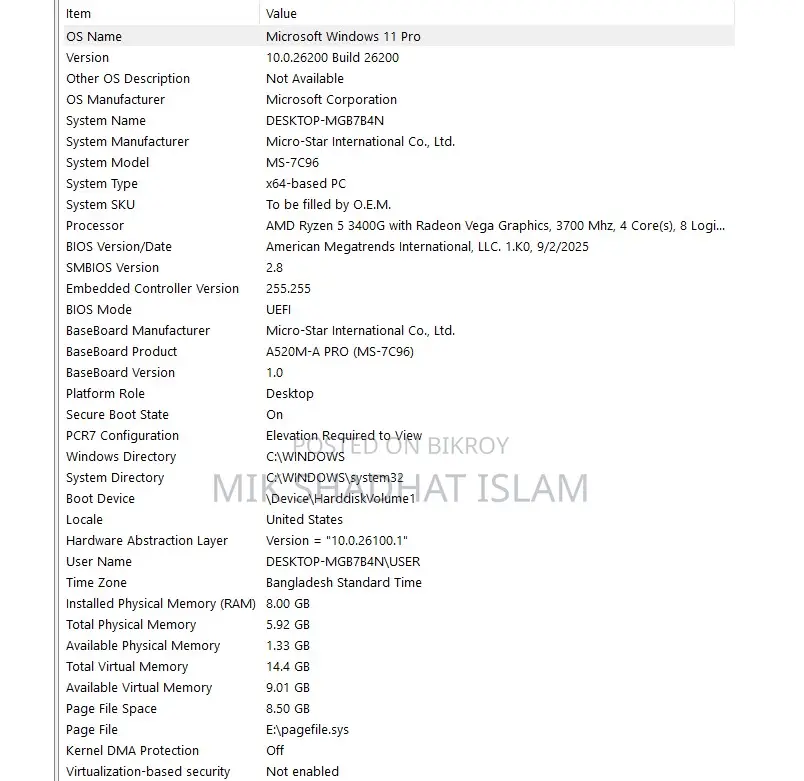Select the Available Virtual Memory row
Viewport: 804px width, 781px height.
pyautogui.click(x=399, y=688)
